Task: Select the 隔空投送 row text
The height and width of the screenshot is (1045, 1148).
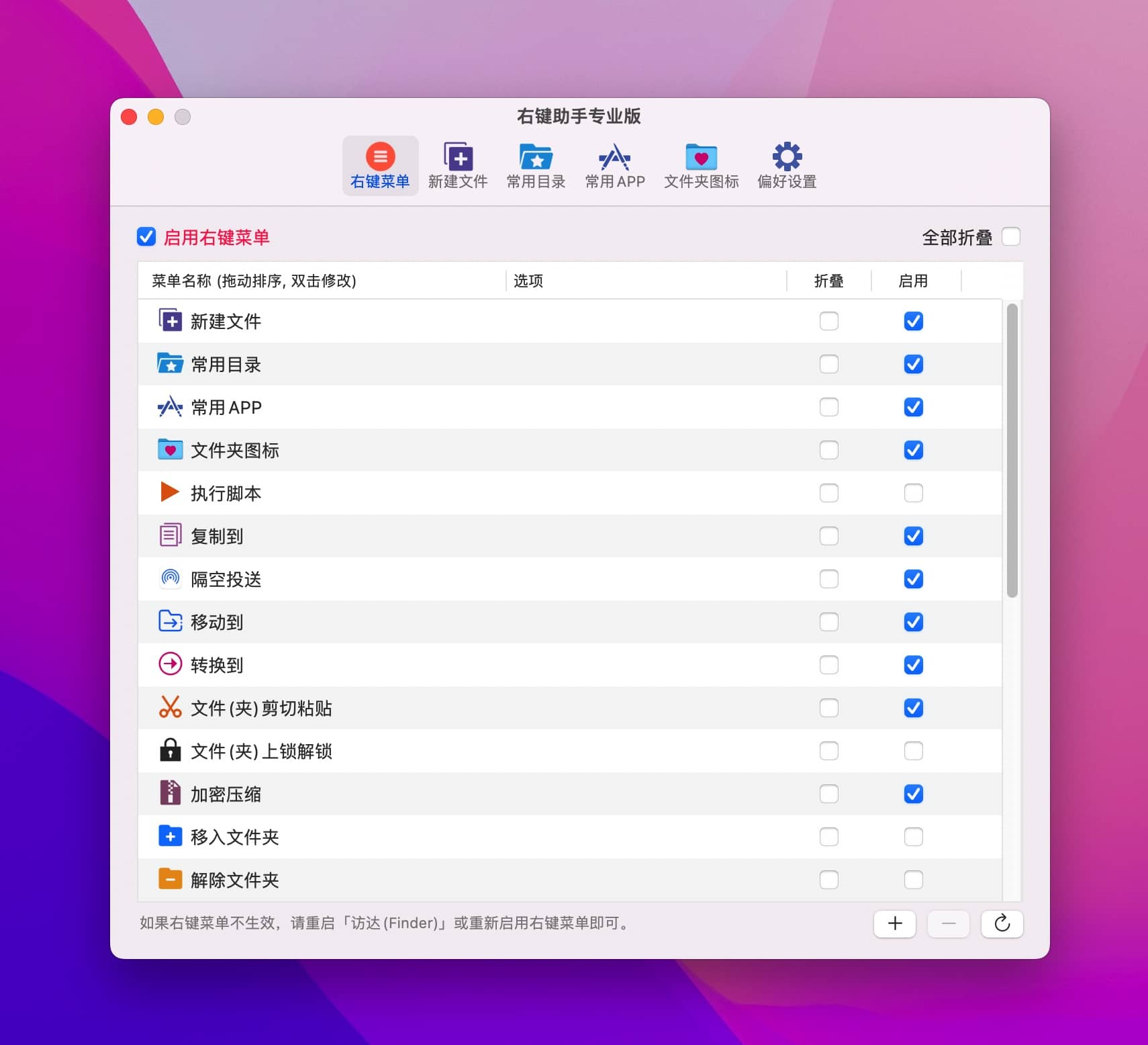Action: [x=226, y=579]
